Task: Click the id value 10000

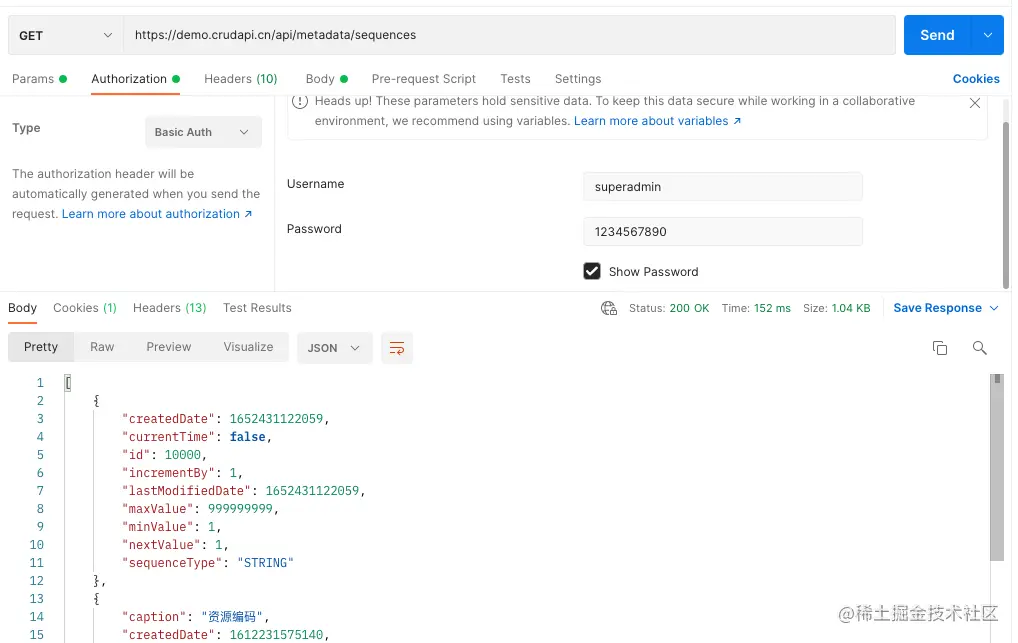Action: tap(182, 455)
